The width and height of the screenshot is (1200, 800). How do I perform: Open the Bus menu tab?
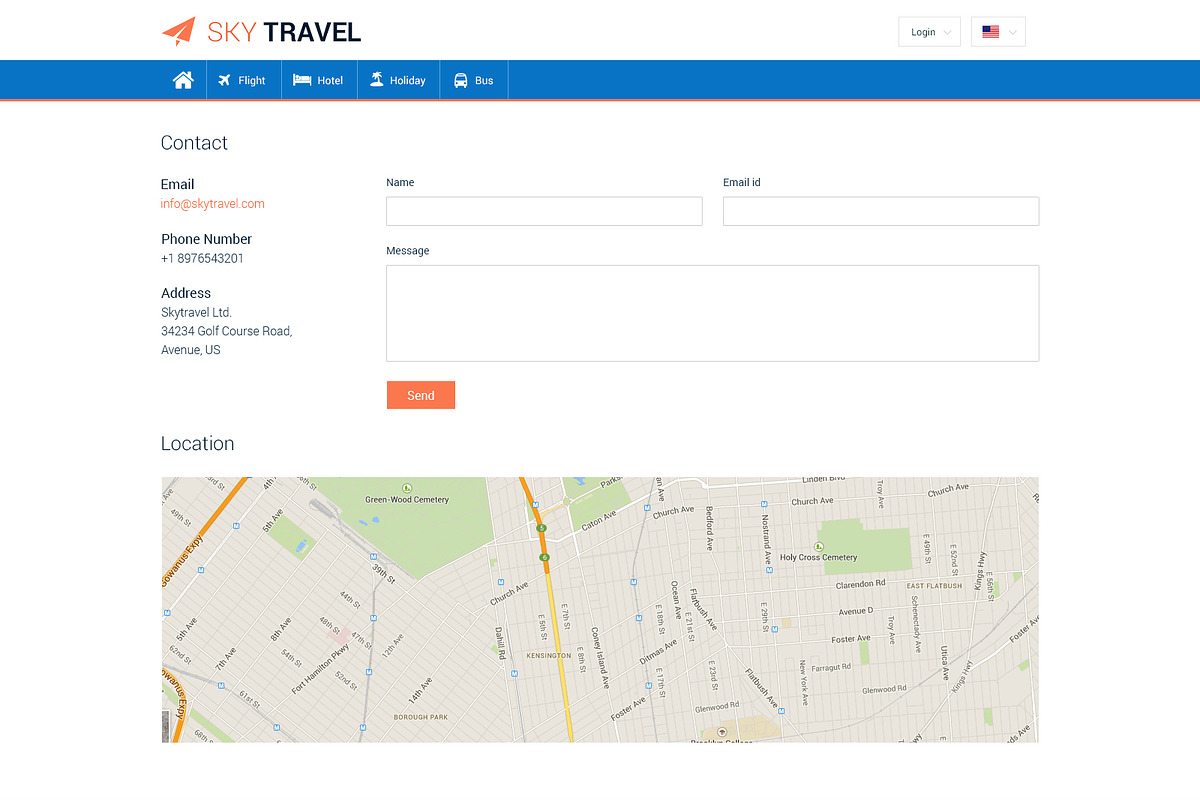(x=474, y=80)
